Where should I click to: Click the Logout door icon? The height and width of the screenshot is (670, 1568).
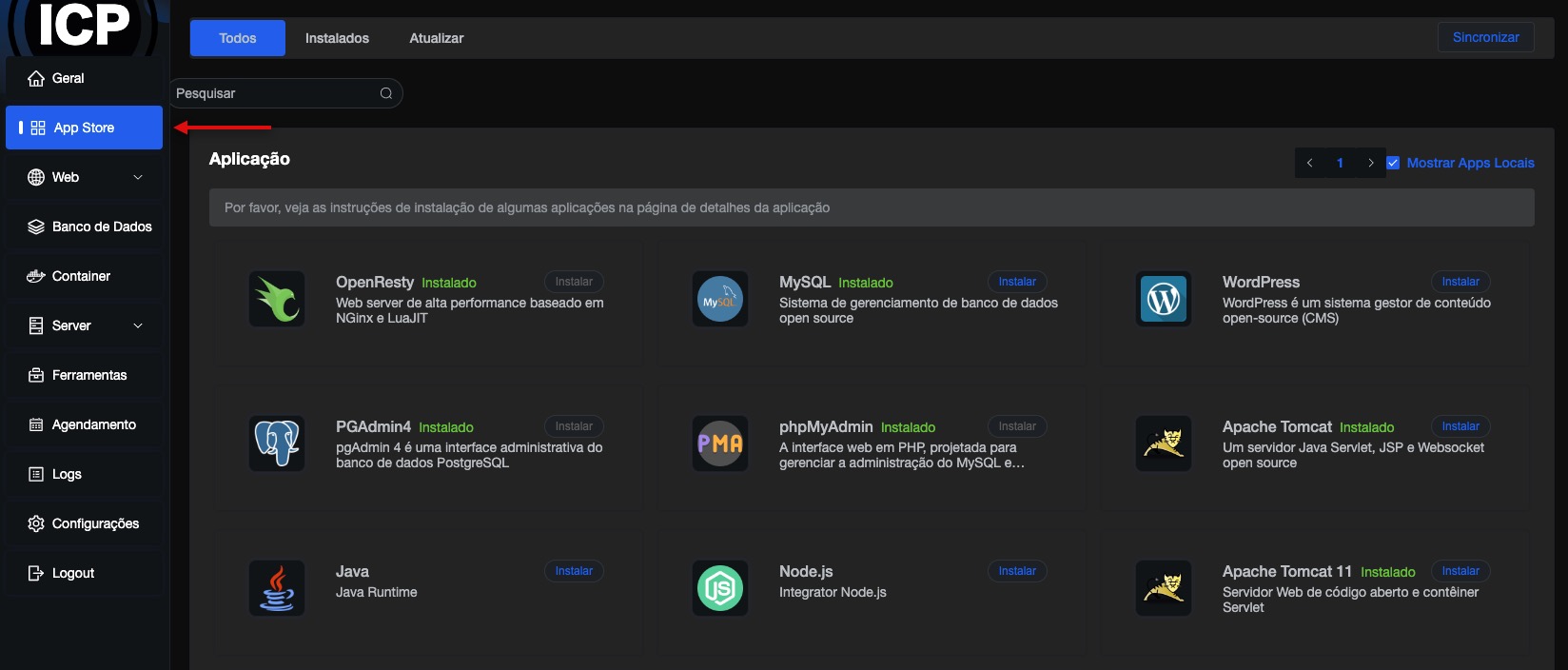36,573
